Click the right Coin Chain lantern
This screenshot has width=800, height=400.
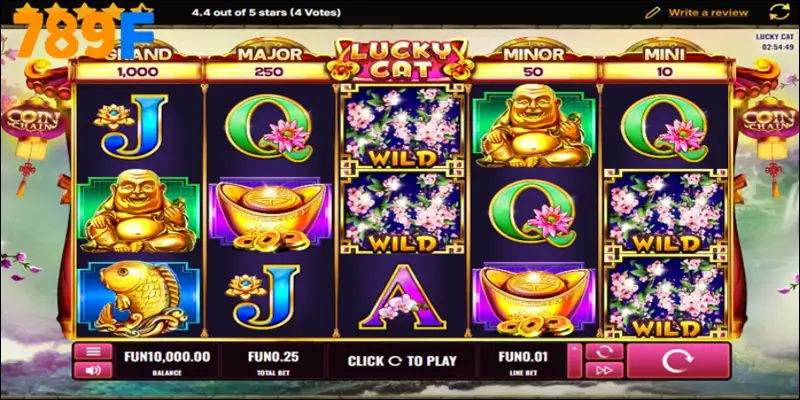click(768, 121)
